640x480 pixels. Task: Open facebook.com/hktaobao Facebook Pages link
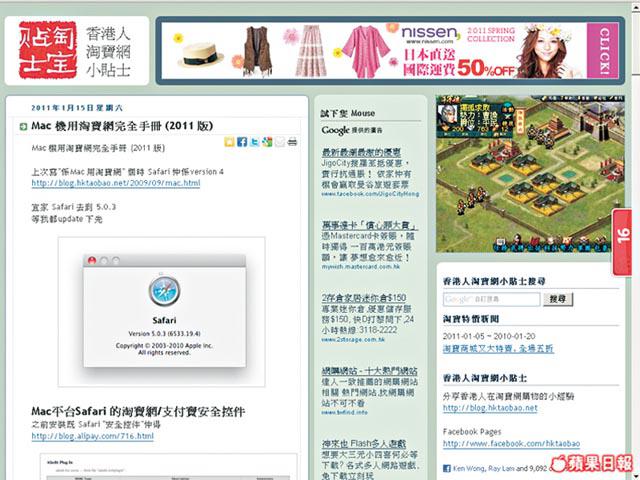511,444
